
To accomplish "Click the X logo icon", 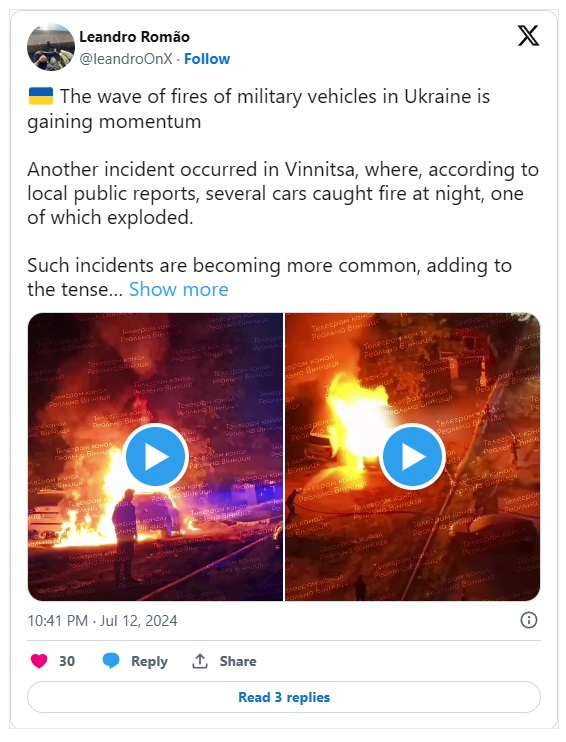I will click(528, 36).
